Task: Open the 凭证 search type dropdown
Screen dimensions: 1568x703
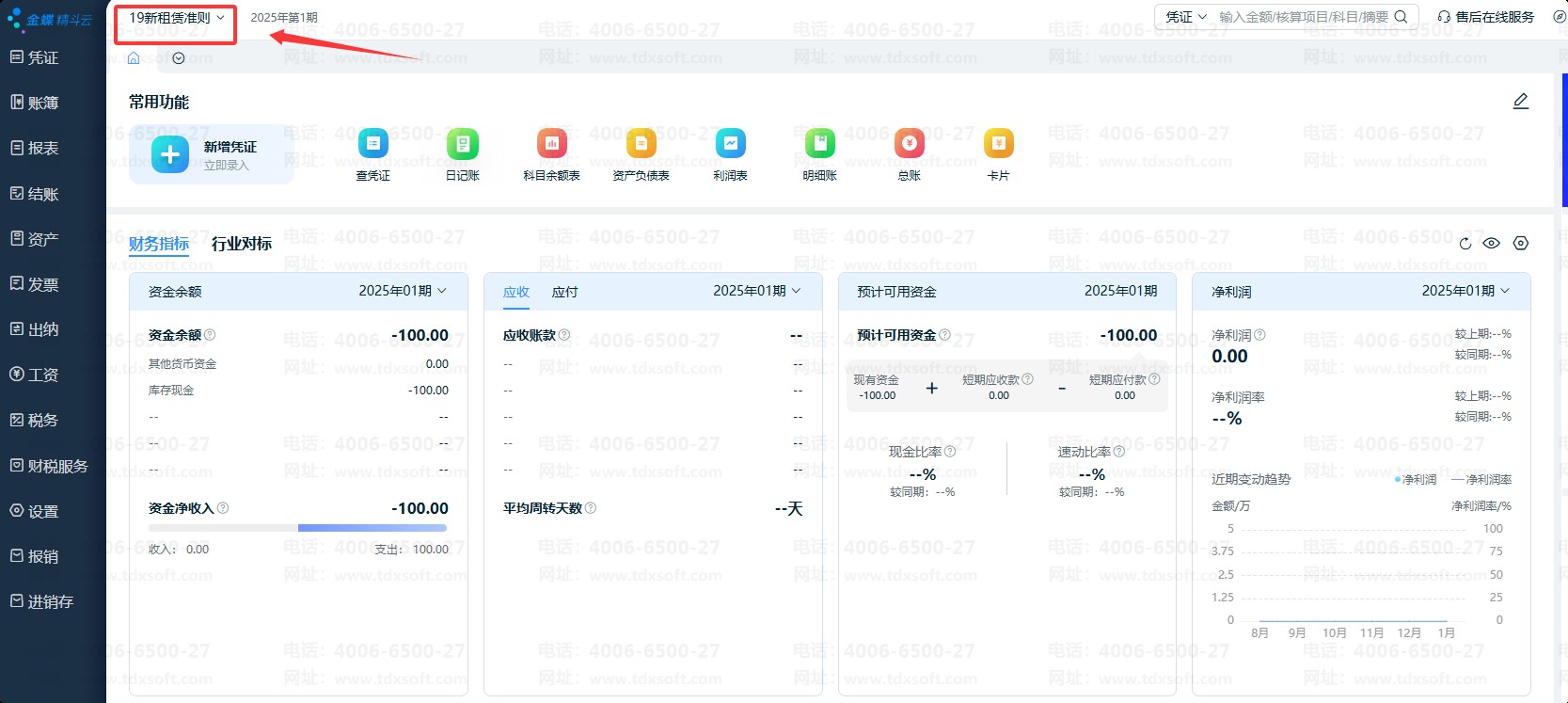Action: coord(1186,17)
